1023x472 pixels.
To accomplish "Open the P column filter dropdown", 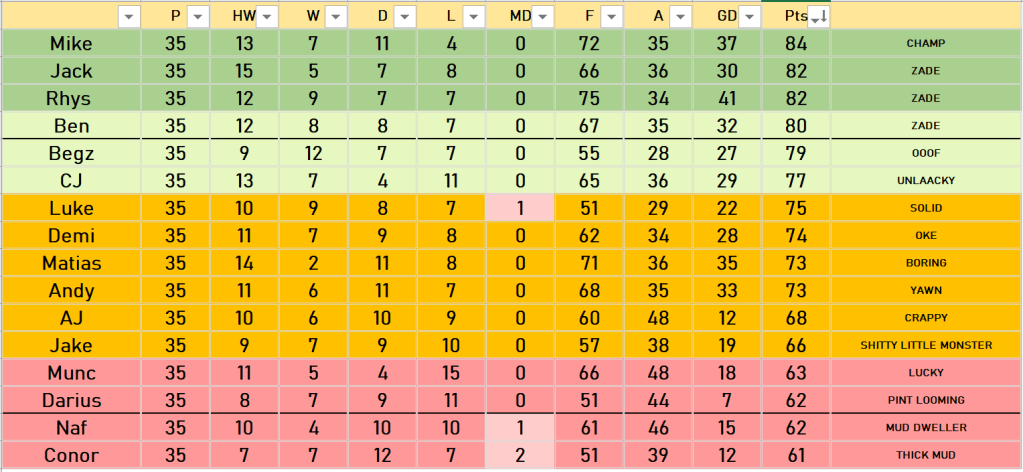I will [197, 16].
